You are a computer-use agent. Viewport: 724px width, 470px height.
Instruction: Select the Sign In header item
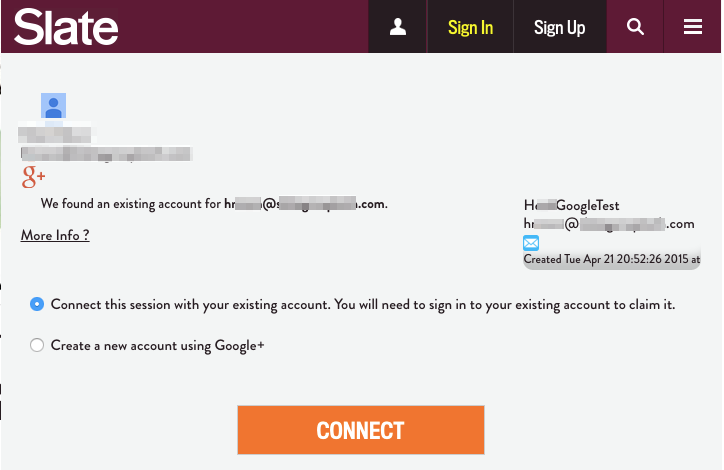tap(470, 27)
